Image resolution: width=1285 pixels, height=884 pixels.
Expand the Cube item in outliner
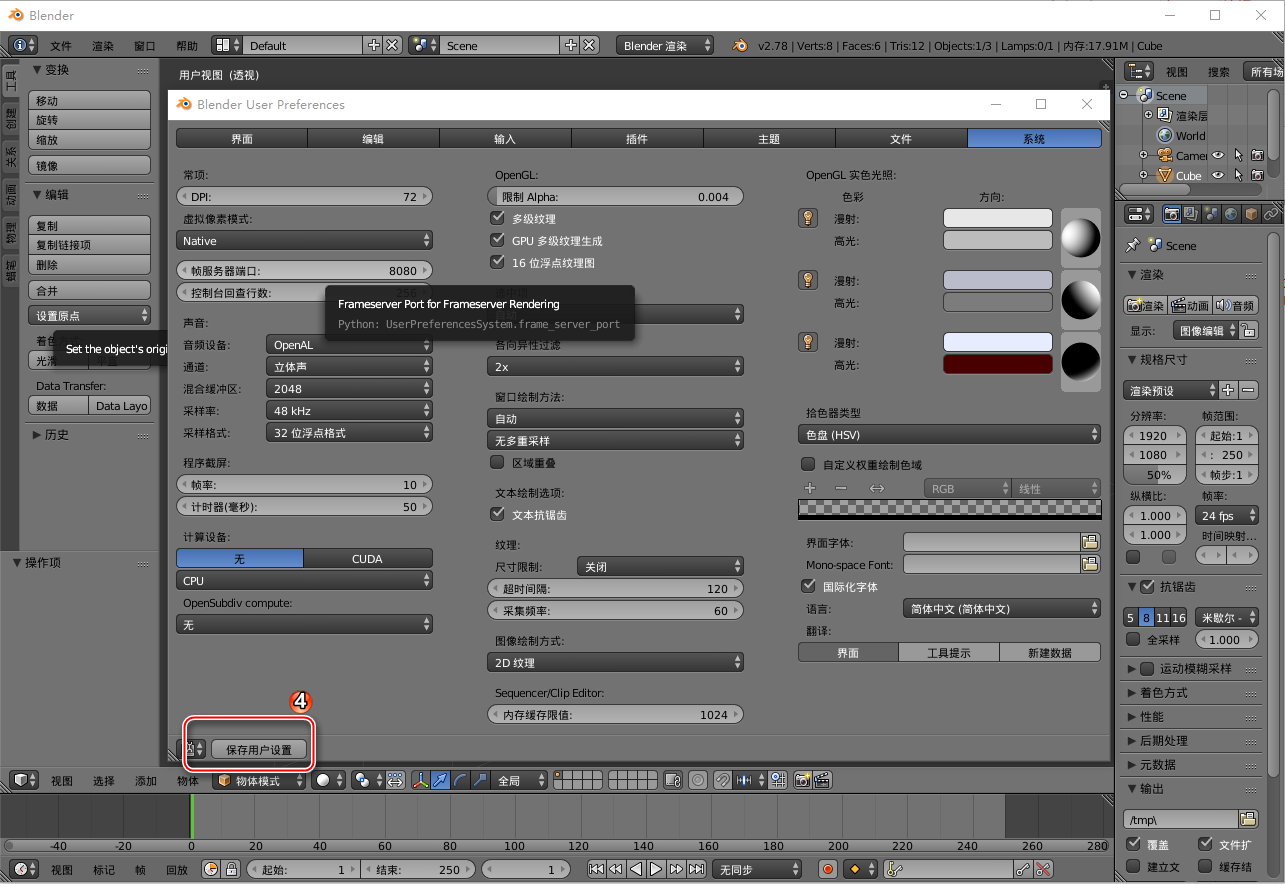(x=1143, y=175)
